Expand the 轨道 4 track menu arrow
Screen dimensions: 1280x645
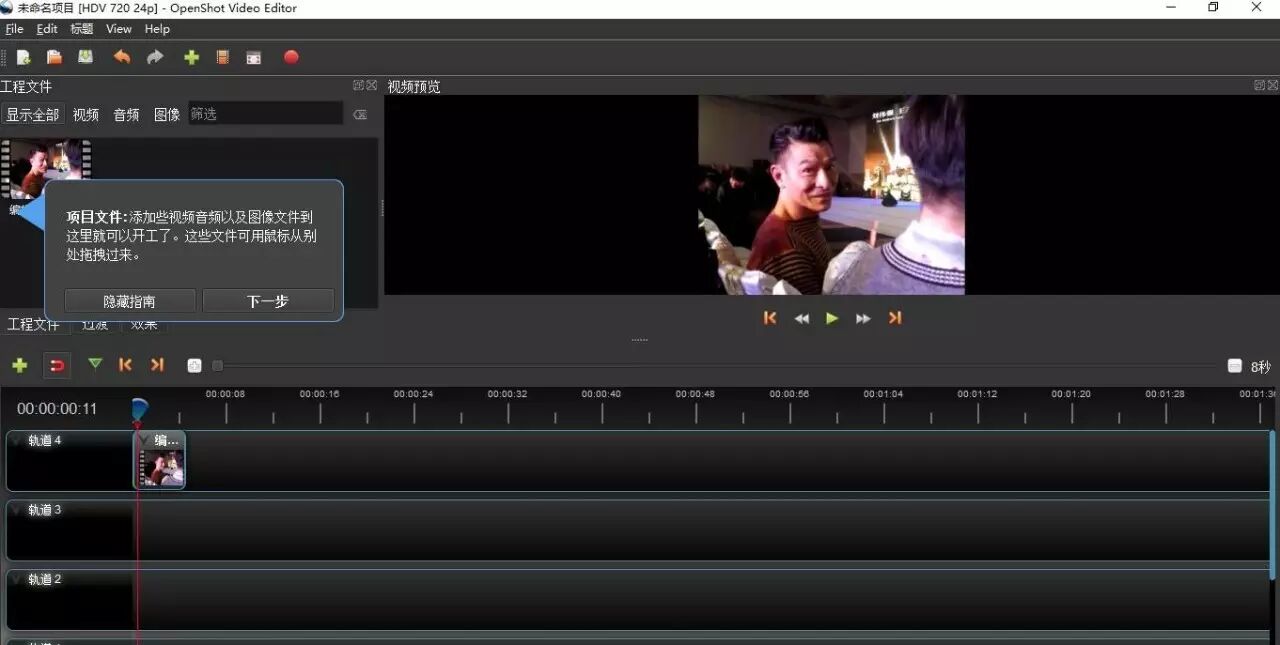pyautogui.click(x=17, y=441)
